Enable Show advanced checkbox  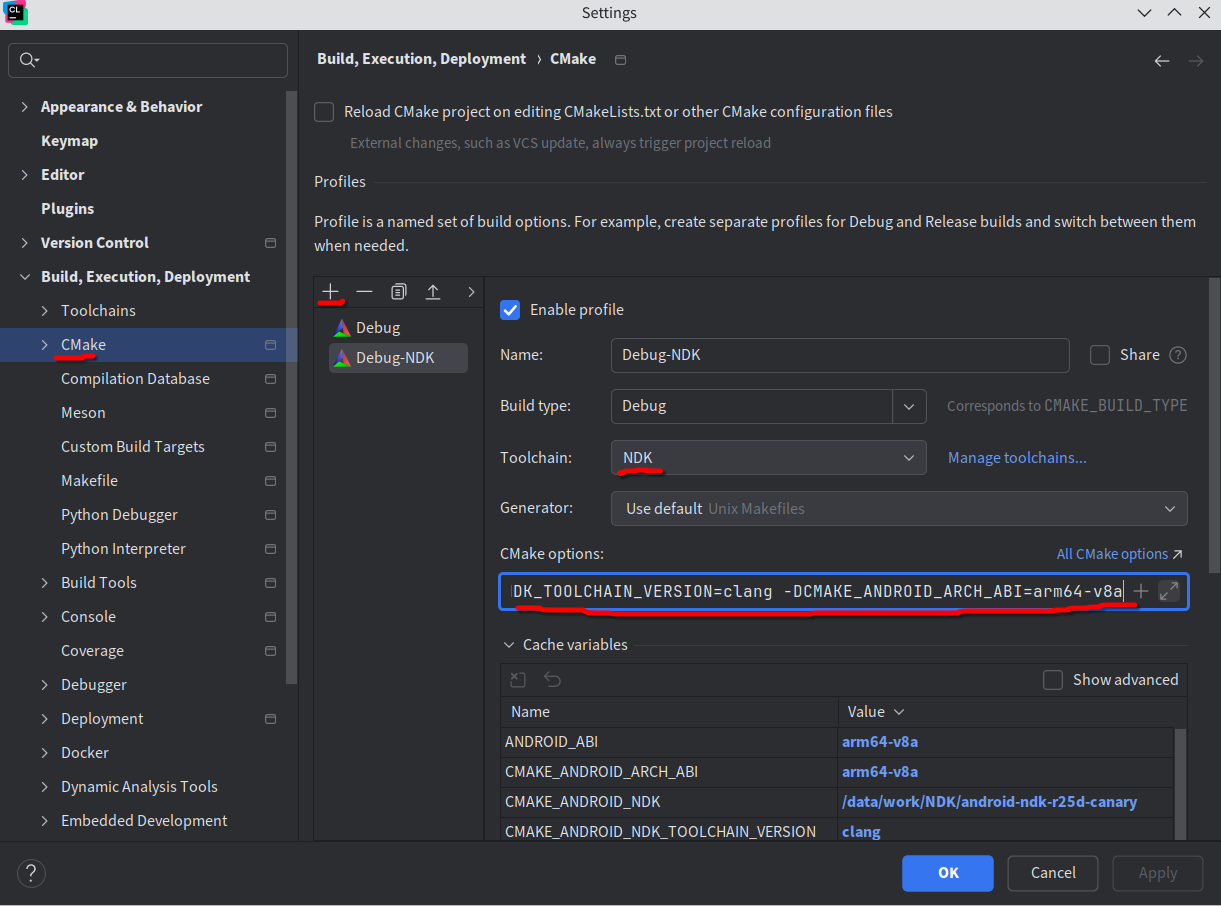tap(1053, 680)
